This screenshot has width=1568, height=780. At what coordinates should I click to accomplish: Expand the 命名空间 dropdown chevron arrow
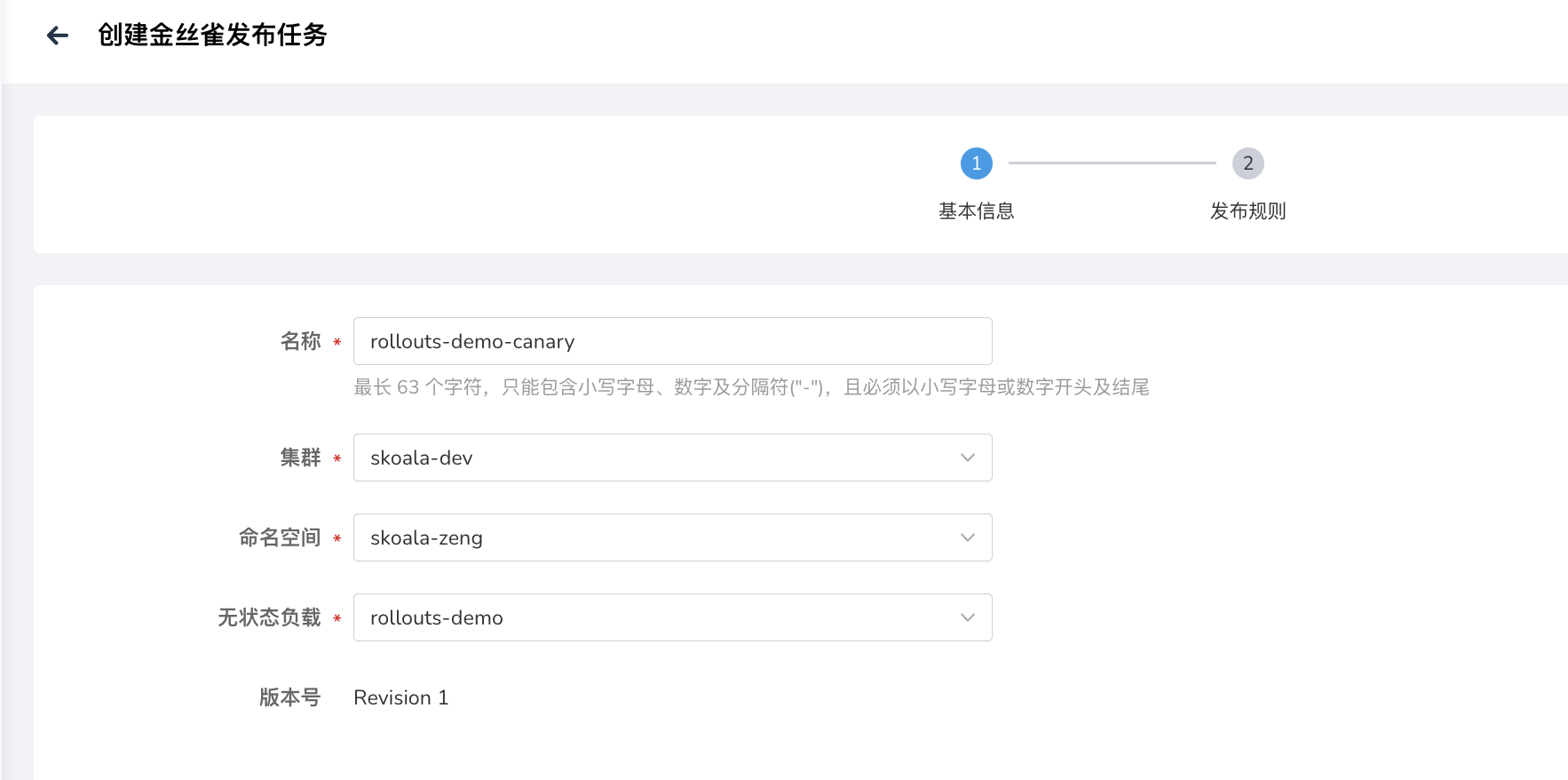967,537
